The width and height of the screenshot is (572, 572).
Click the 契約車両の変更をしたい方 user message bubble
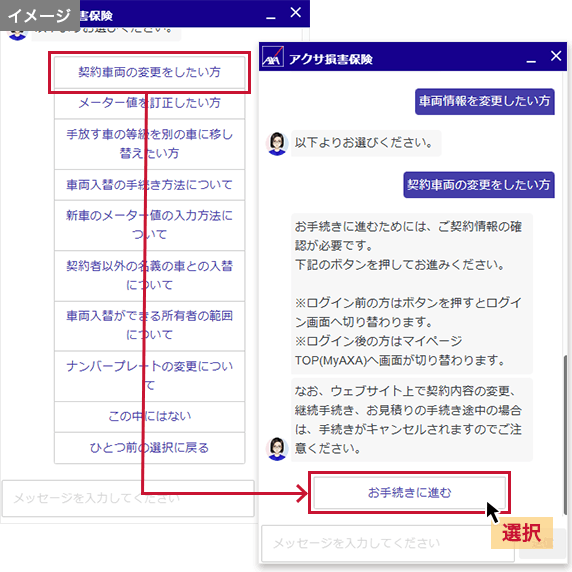point(479,185)
